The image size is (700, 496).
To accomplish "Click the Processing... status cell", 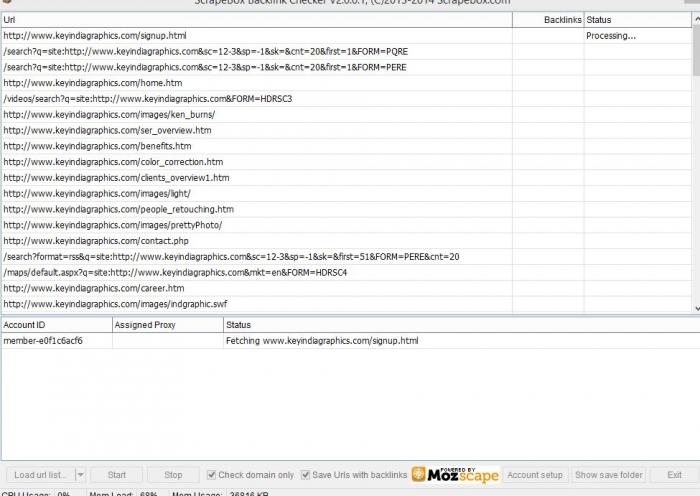I will coord(638,36).
